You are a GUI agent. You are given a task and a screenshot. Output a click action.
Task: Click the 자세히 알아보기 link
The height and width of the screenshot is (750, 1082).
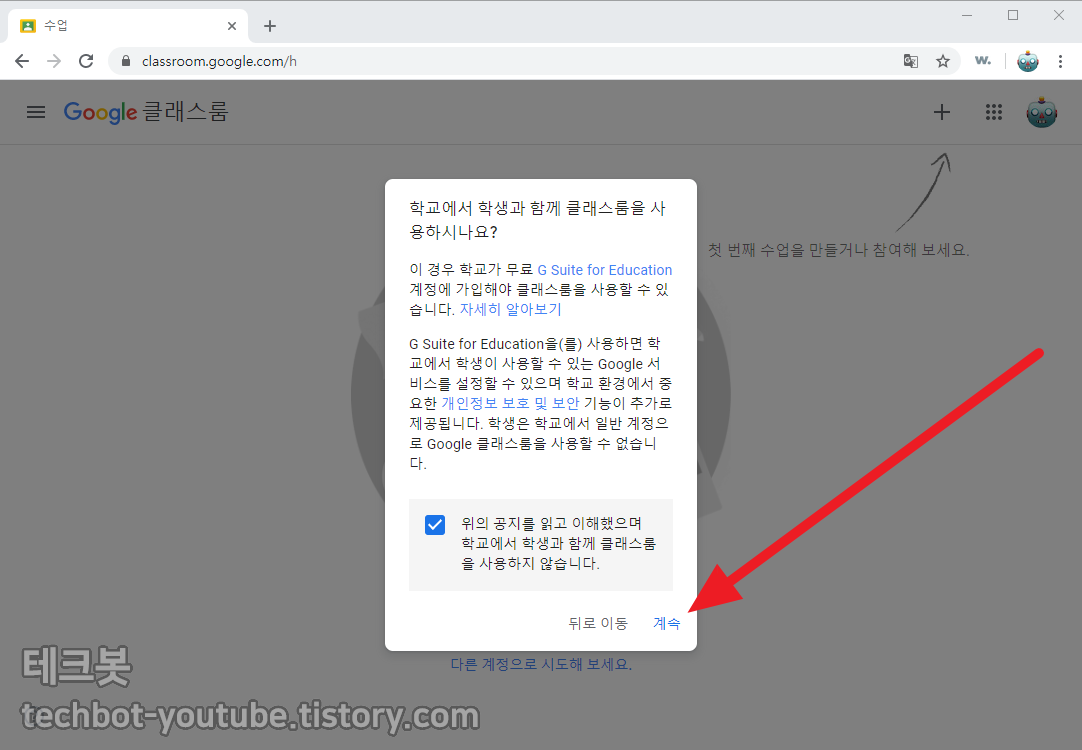point(511,309)
